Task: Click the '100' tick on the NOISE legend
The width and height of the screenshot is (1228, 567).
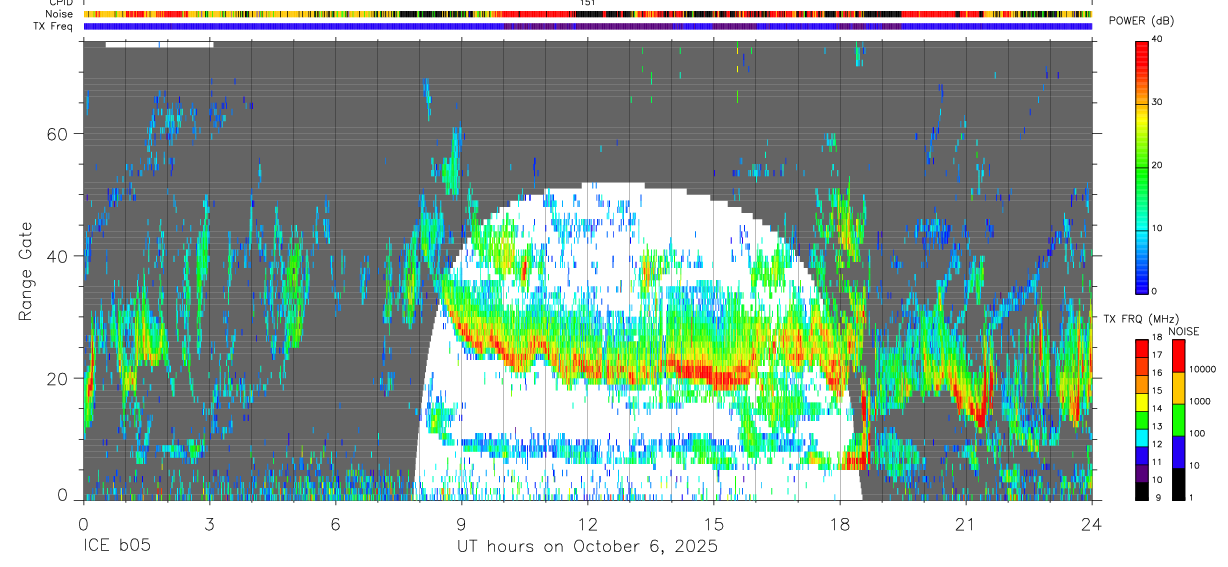Action: click(1197, 433)
